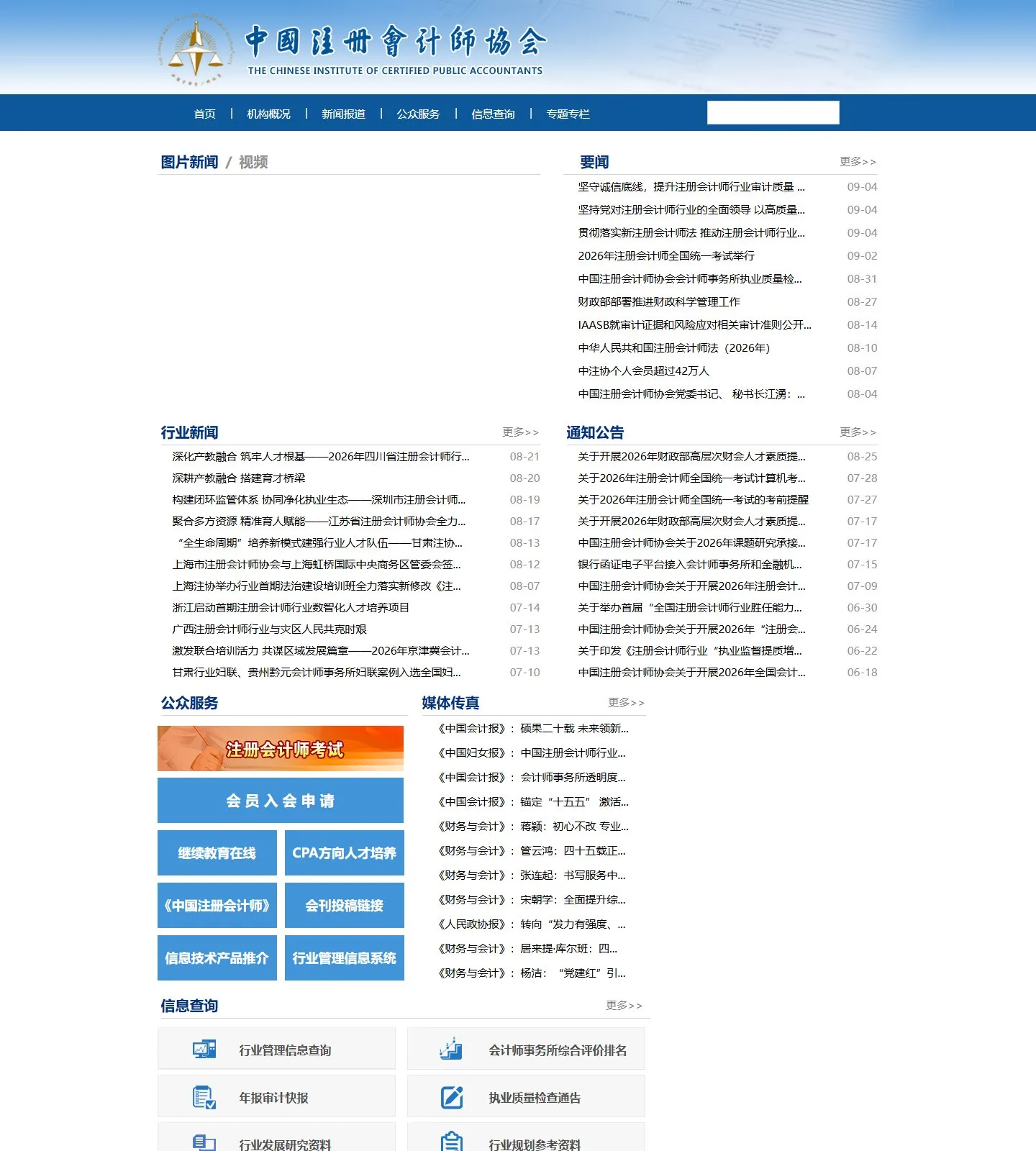Click the 信息技术产品推介 button
The width and height of the screenshot is (1036, 1151).
(x=217, y=958)
